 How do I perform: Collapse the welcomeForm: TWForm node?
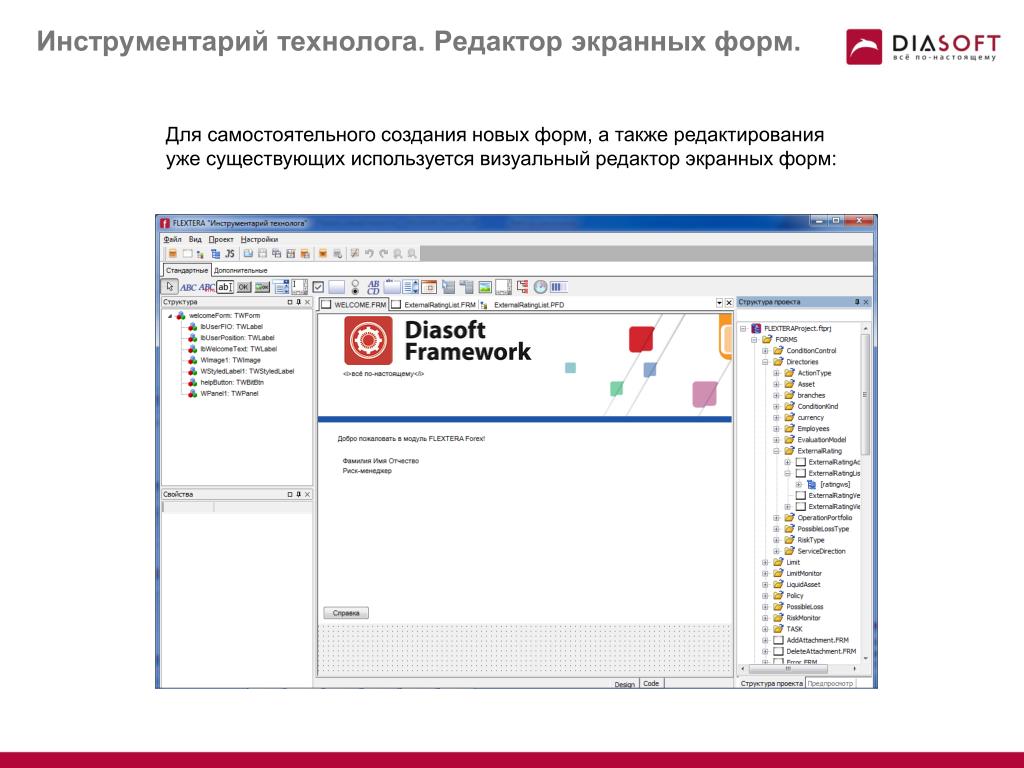(x=170, y=316)
